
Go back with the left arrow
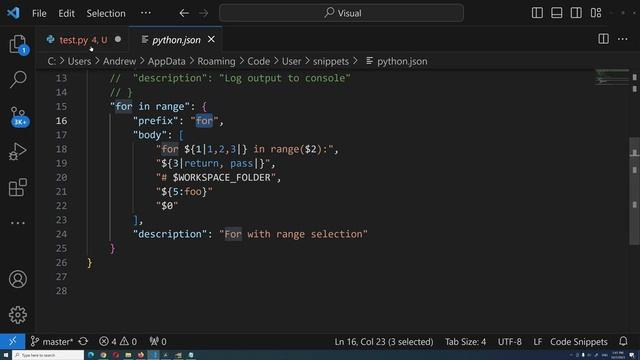pos(184,13)
